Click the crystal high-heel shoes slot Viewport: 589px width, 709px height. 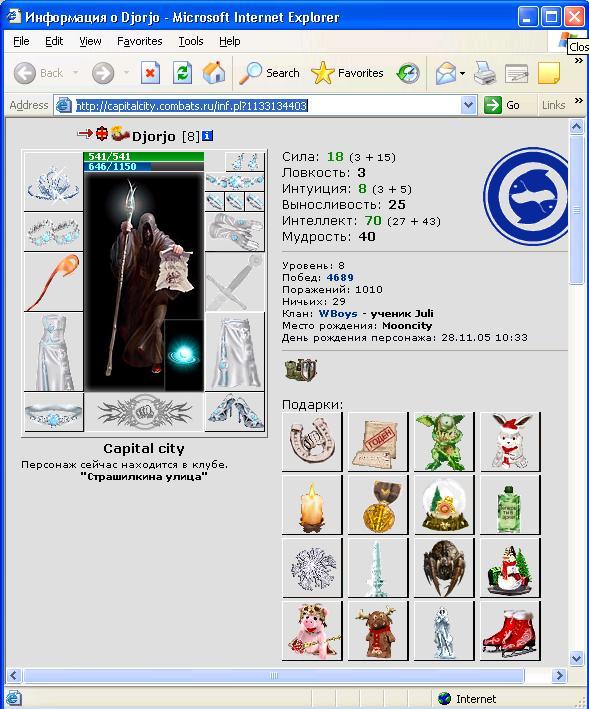pyautogui.click(x=235, y=412)
